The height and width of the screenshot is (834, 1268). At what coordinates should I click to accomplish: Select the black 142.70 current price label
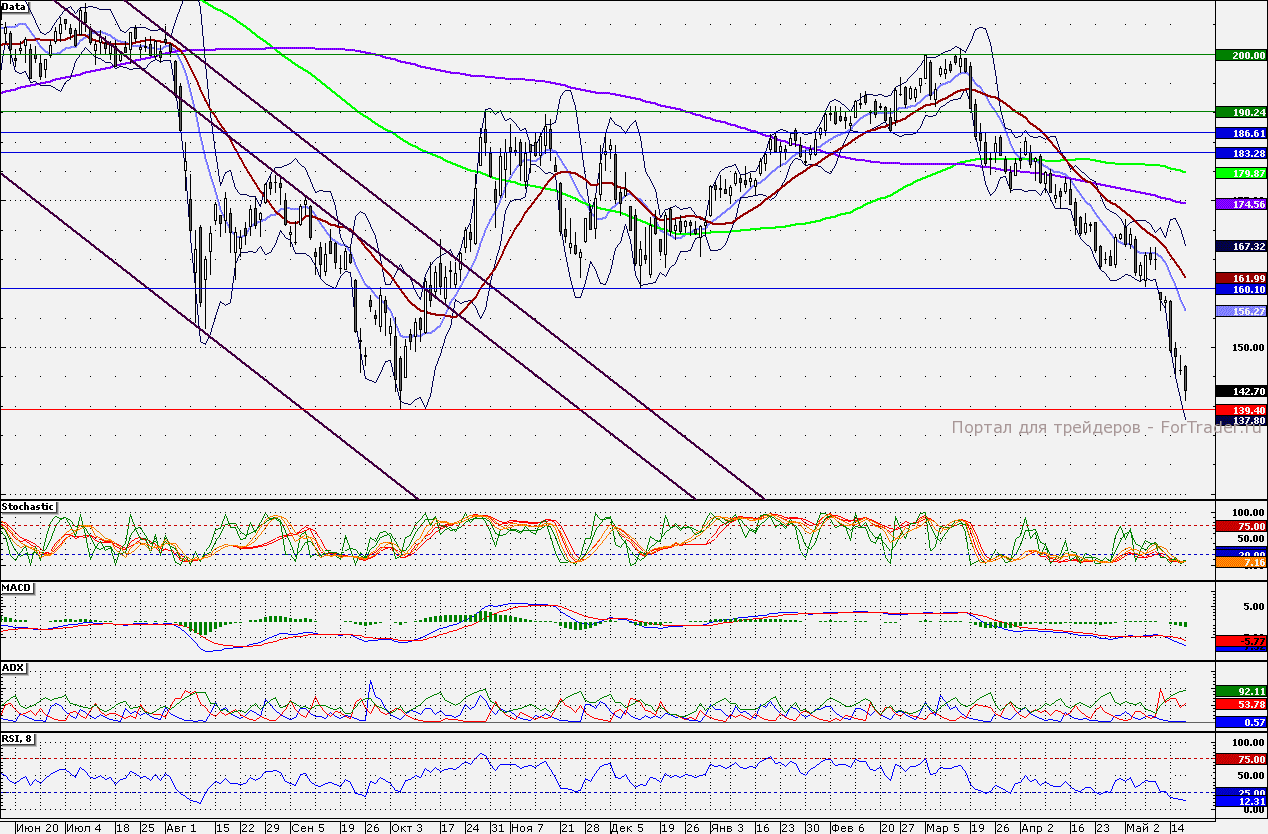coord(1241,391)
